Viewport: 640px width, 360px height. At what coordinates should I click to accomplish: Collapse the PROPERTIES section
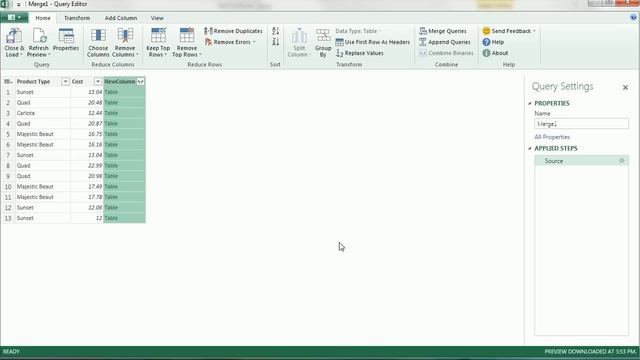tap(530, 103)
